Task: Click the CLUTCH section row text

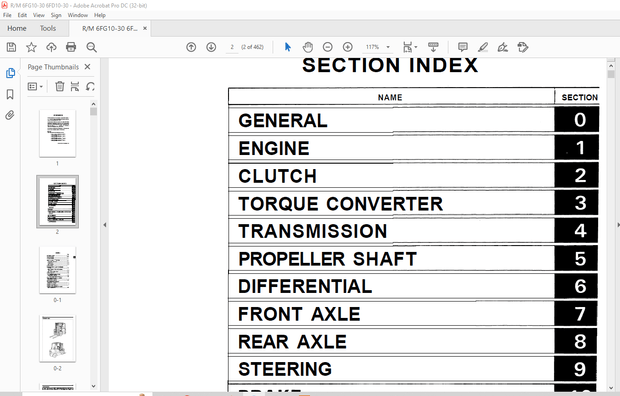Action: pyautogui.click(x=277, y=176)
